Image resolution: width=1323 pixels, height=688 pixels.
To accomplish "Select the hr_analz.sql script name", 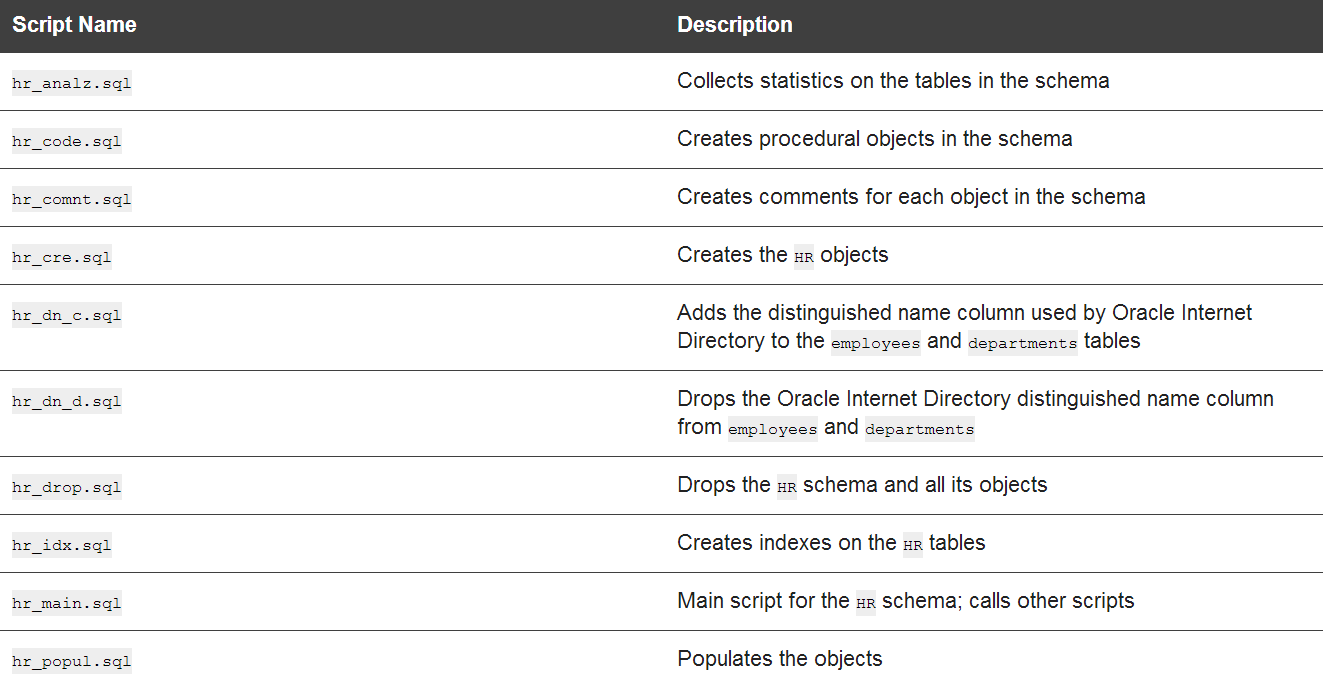I will tap(71, 83).
